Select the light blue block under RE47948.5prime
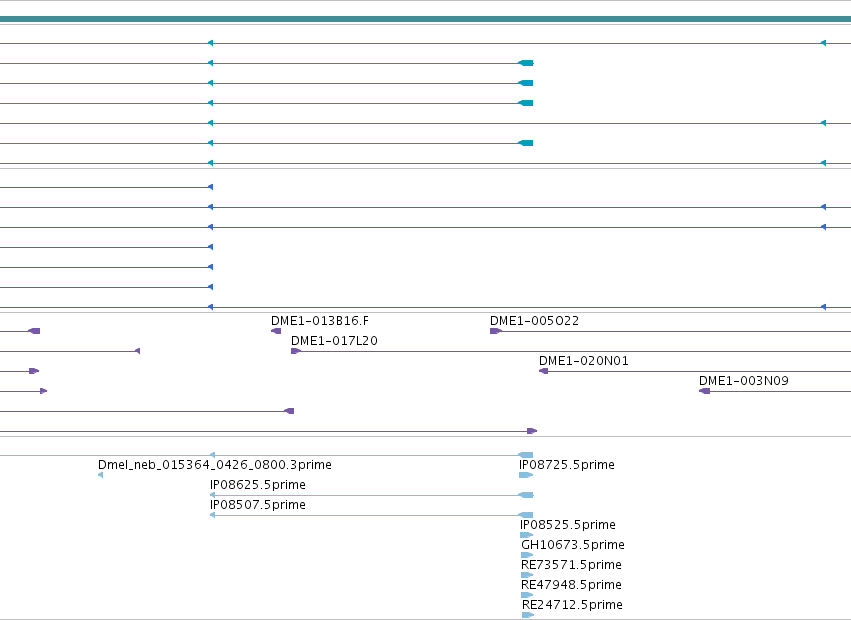 (x=527, y=596)
